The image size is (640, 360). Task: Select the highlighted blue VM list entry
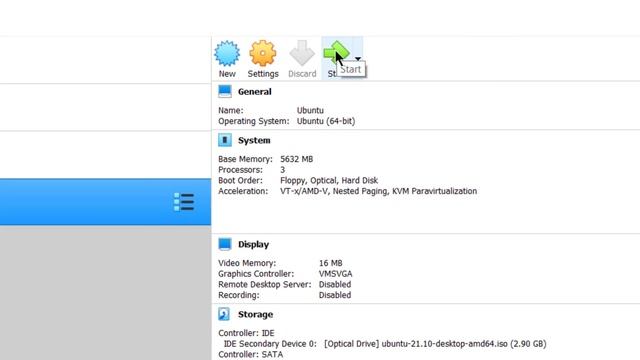point(105,202)
